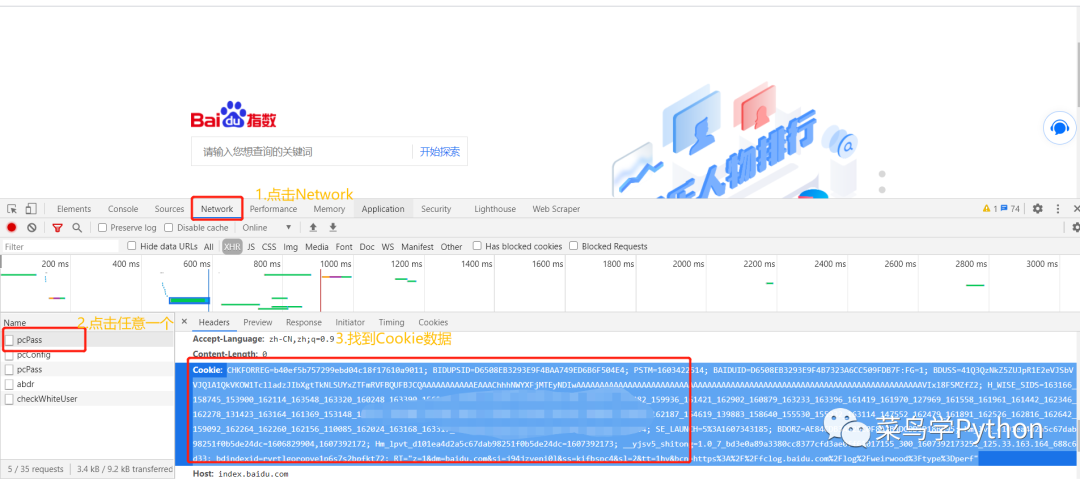Switch to the Elements tab

coord(74,209)
